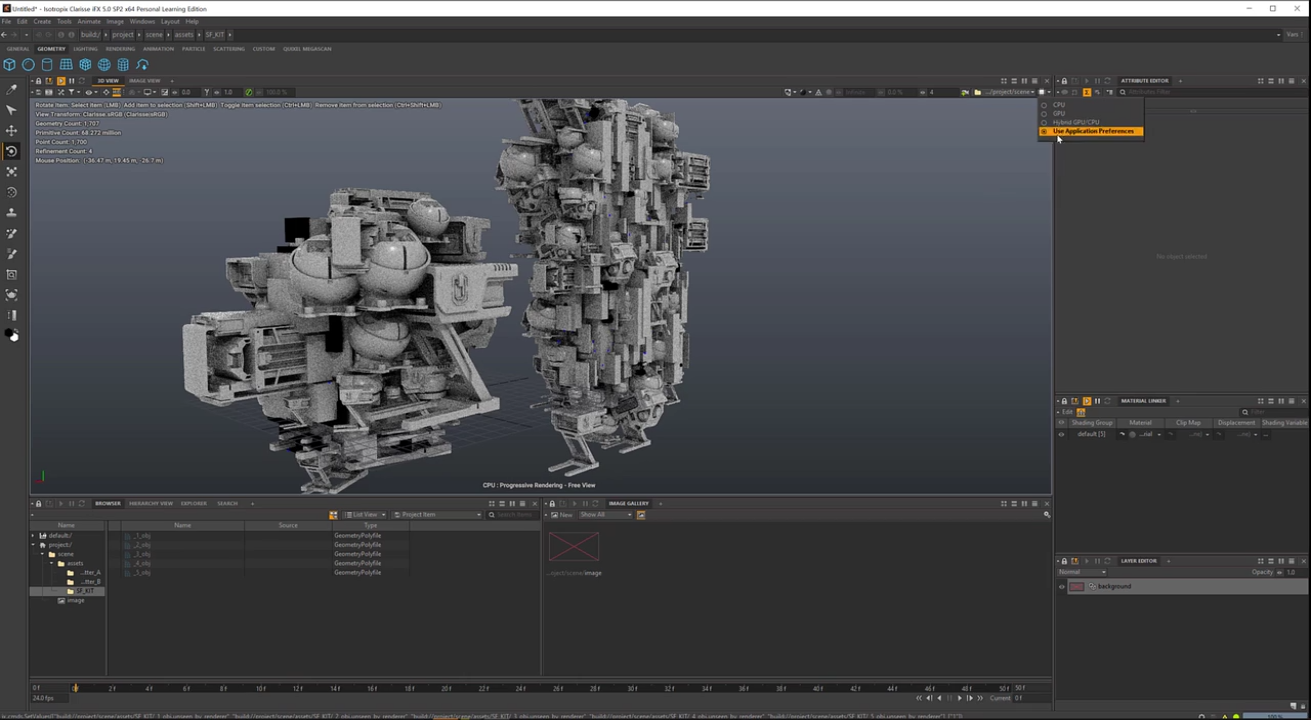1311x720 pixels.
Task: Click the timeline current frame marker
Action: pos(75,687)
